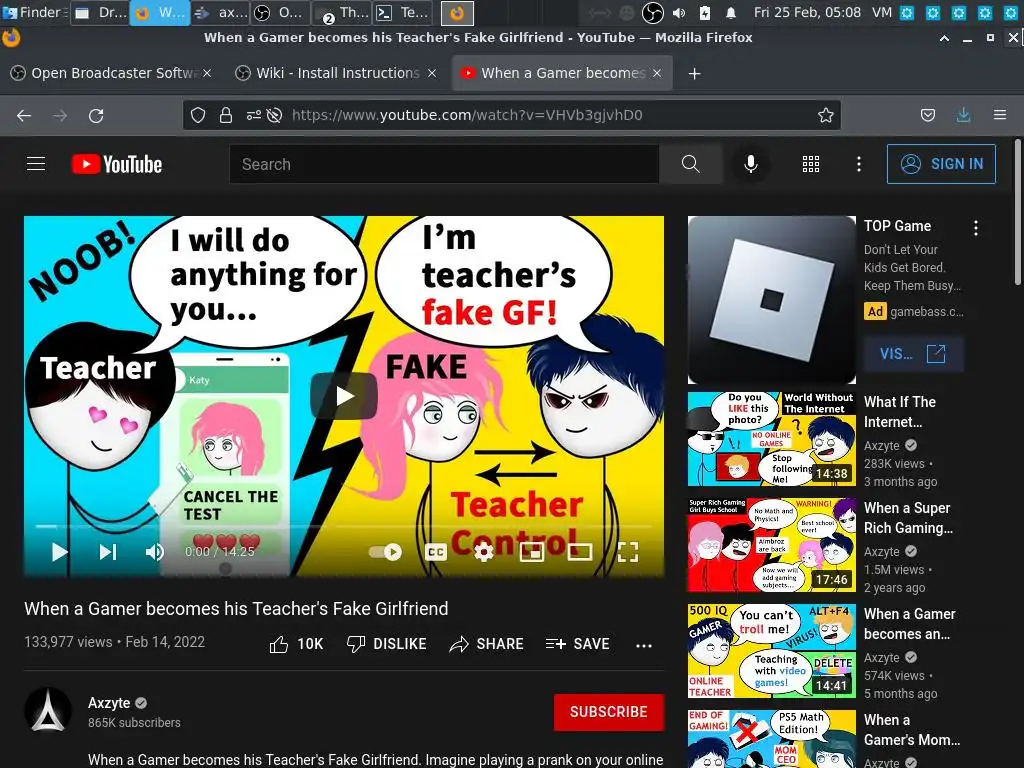The height and width of the screenshot is (768, 1024).
Task: Click the YouTube search magnifier button
Action: click(x=690, y=164)
